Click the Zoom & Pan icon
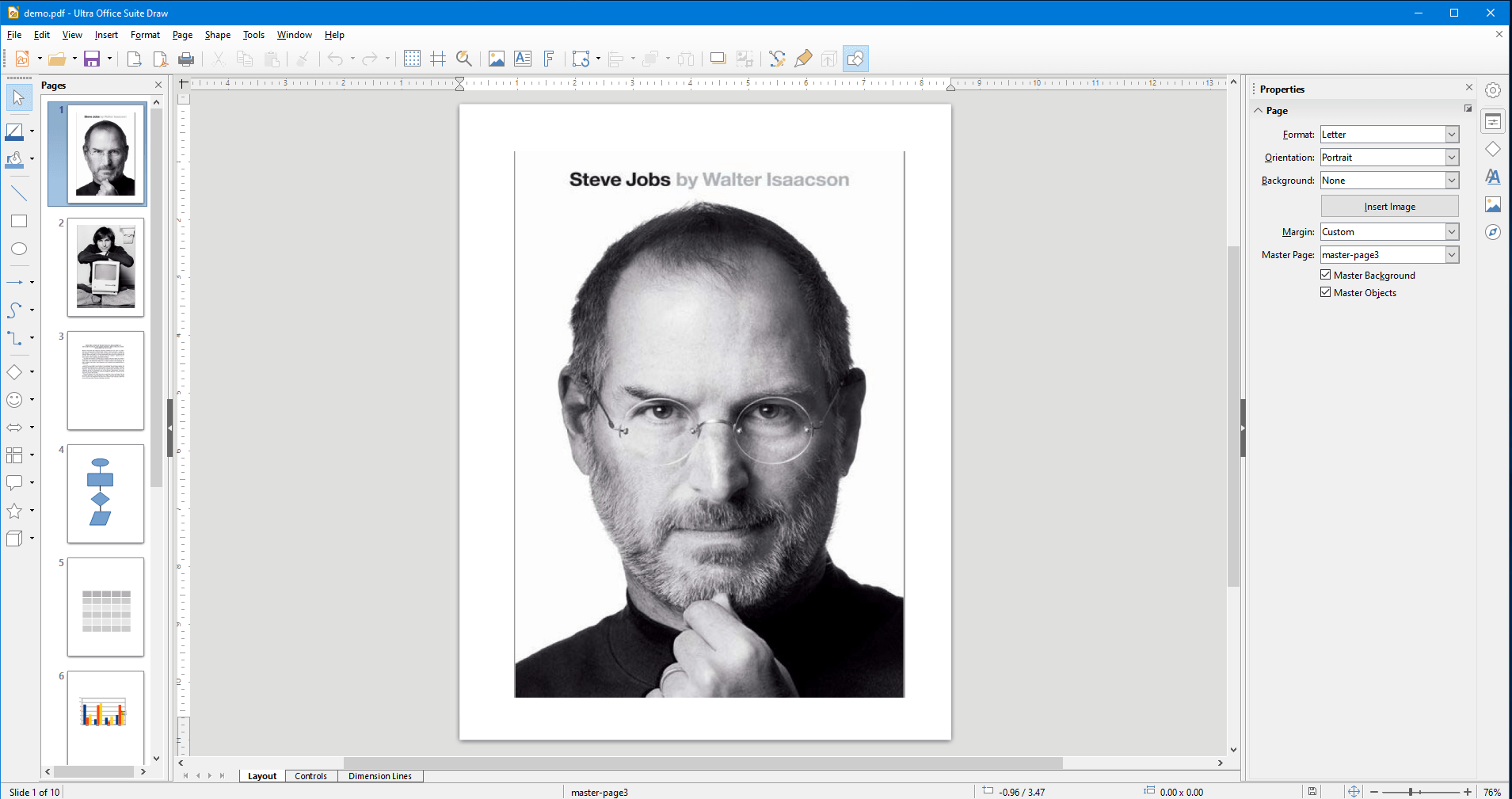This screenshot has height=799, width=1512. [x=464, y=59]
